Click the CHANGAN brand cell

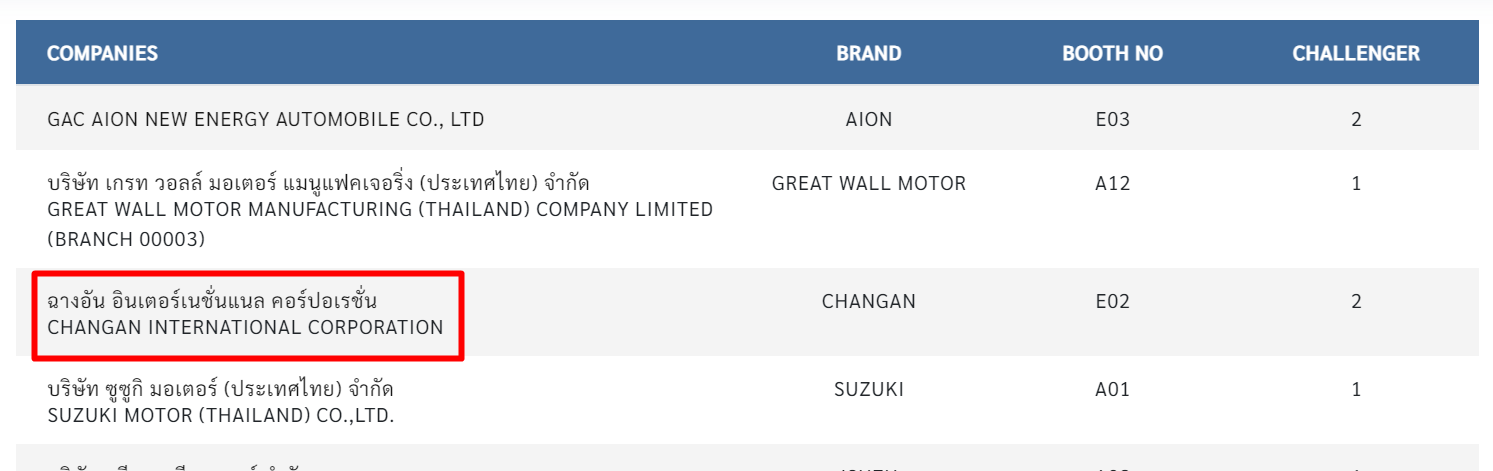(x=869, y=301)
